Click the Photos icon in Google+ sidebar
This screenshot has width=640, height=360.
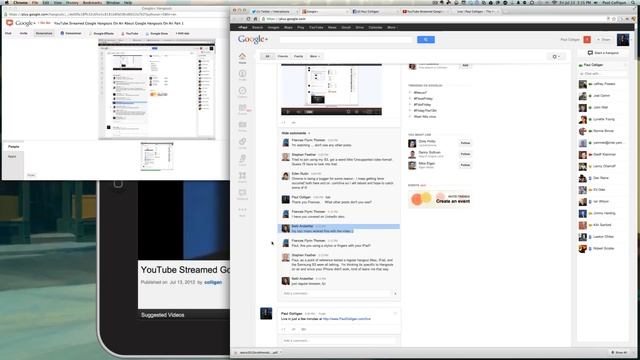tap(242, 125)
